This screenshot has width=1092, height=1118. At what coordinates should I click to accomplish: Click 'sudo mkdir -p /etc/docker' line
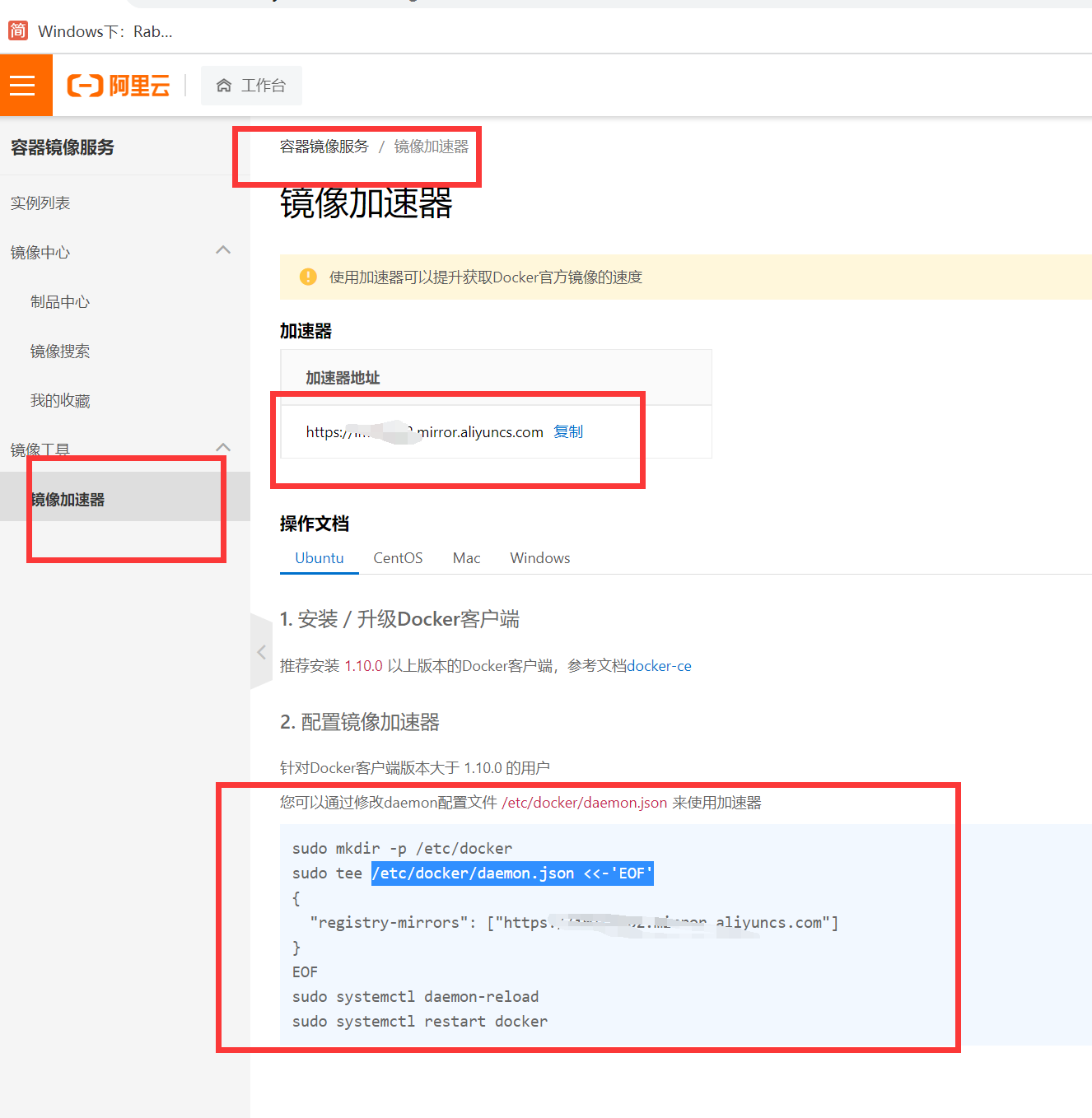(x=402, y=848)
